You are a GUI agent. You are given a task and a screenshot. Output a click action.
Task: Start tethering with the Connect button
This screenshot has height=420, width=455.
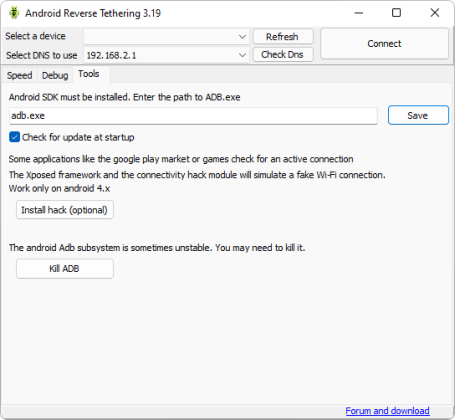pos(384,44)
